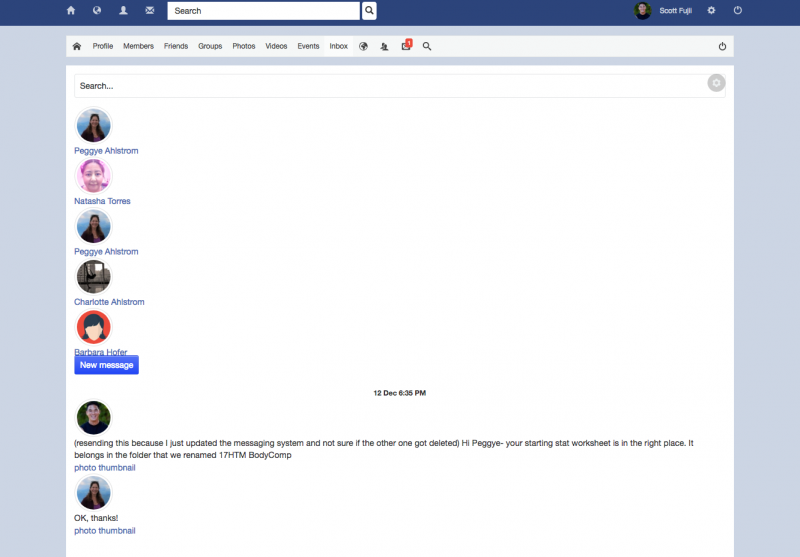Click the search magnifier in community toolbar
Screen dimensions: 800x557
click(x=427, y=46)
